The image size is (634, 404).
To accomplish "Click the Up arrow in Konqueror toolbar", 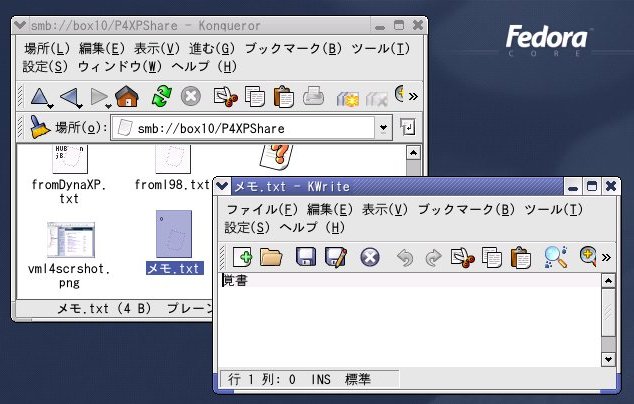I will coord(39,97).
